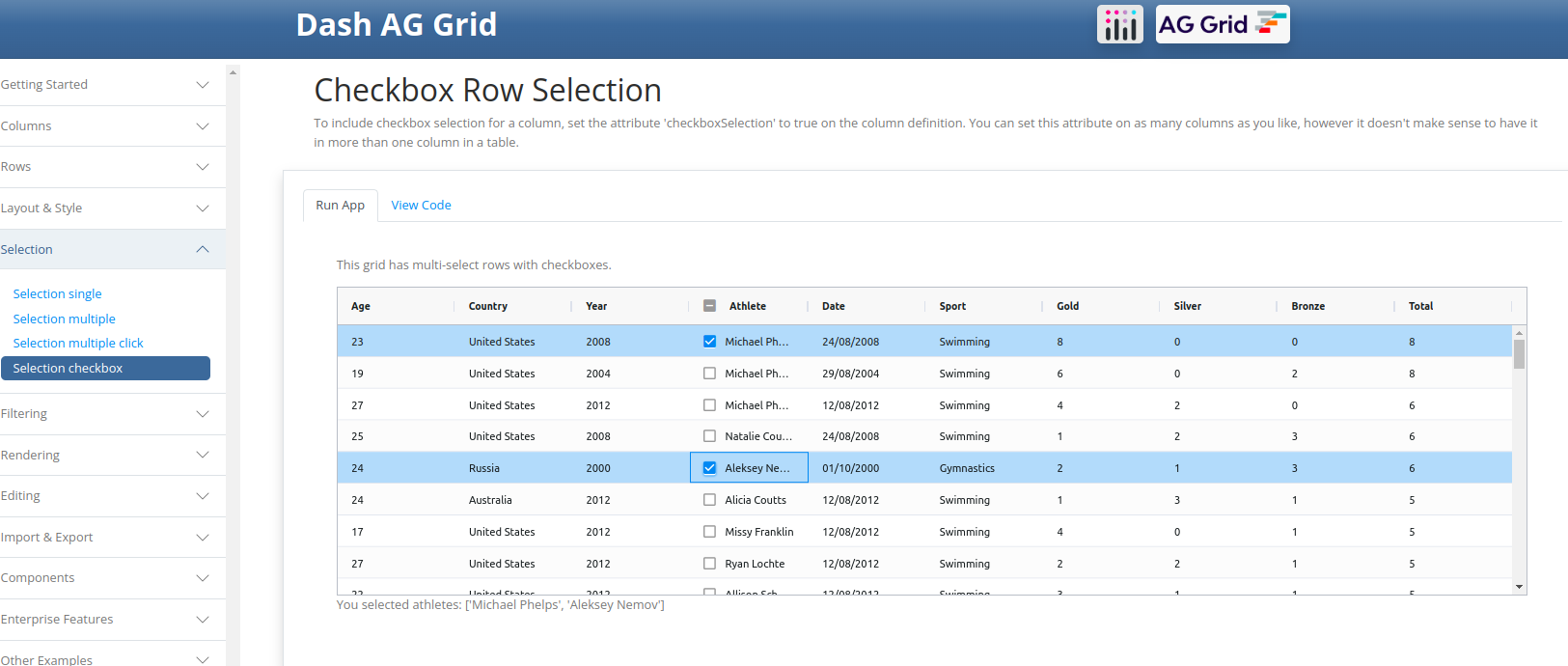Click the Natalie Coughlin athlete cell
1568x666 pixels.
click(749, 436)
